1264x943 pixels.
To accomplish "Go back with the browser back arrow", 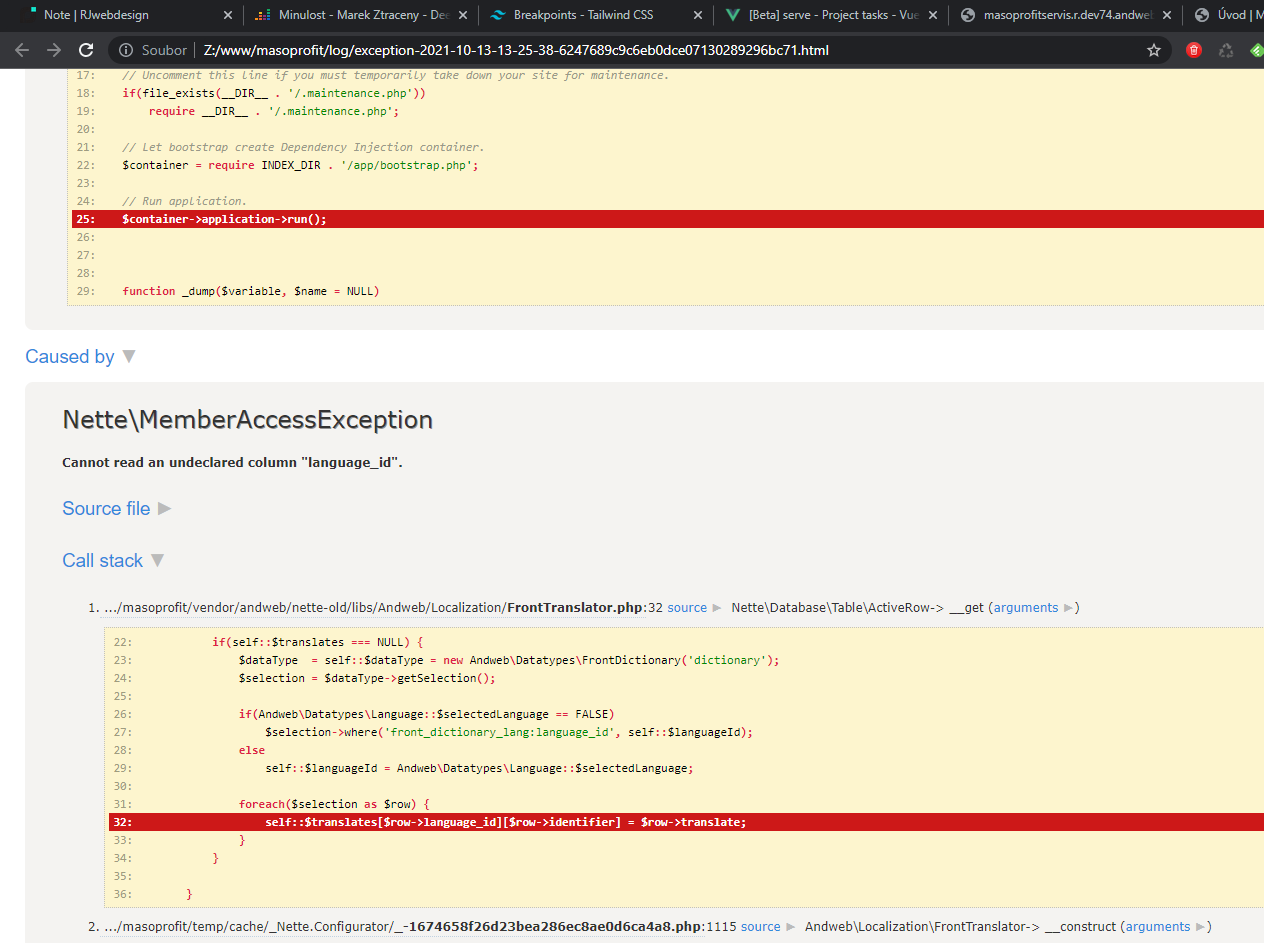I will click(22, 50).
